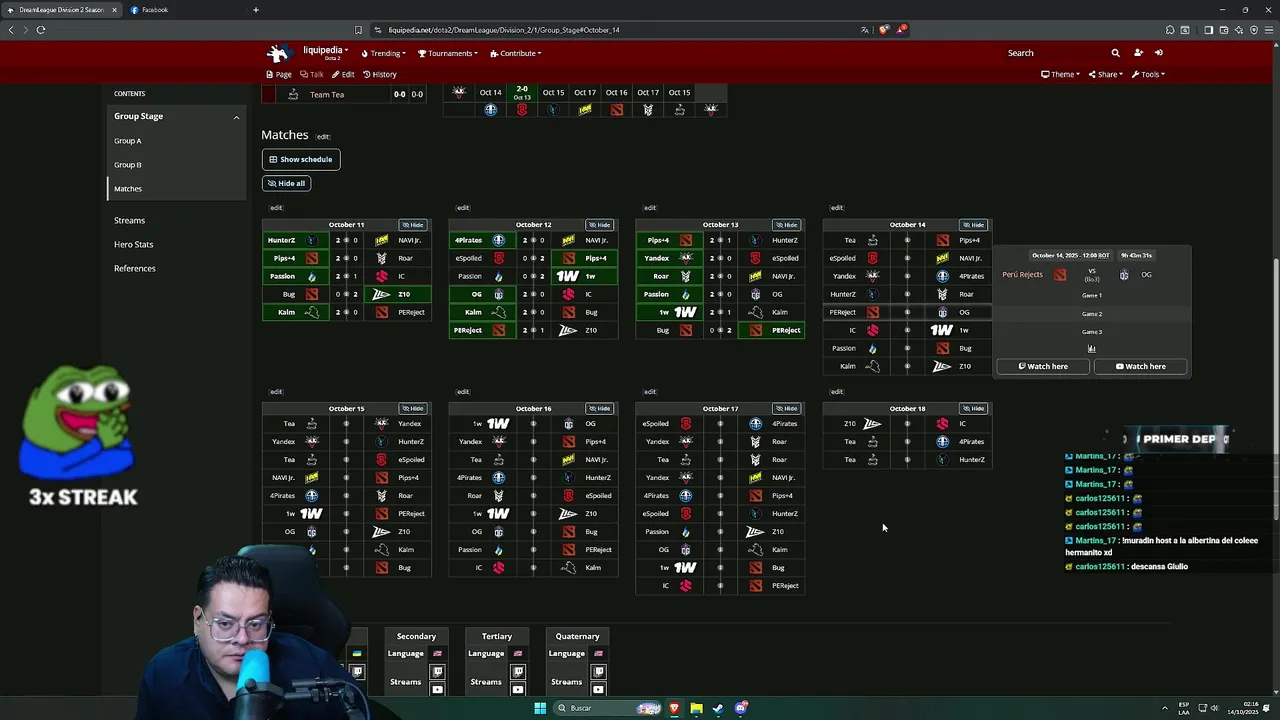The image size is (1280, 720).
Task: Open Discord from the taskbar
Action: 741,708
